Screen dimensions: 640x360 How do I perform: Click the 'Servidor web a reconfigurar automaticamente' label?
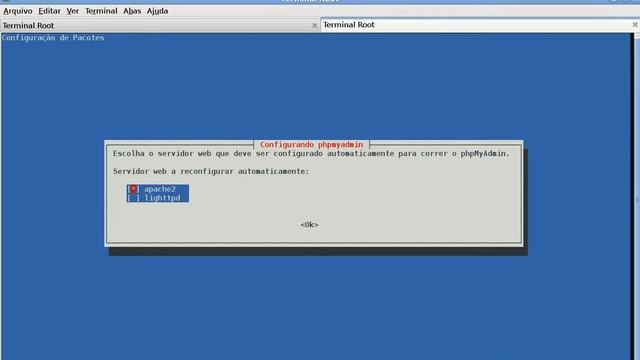(211, 171)
